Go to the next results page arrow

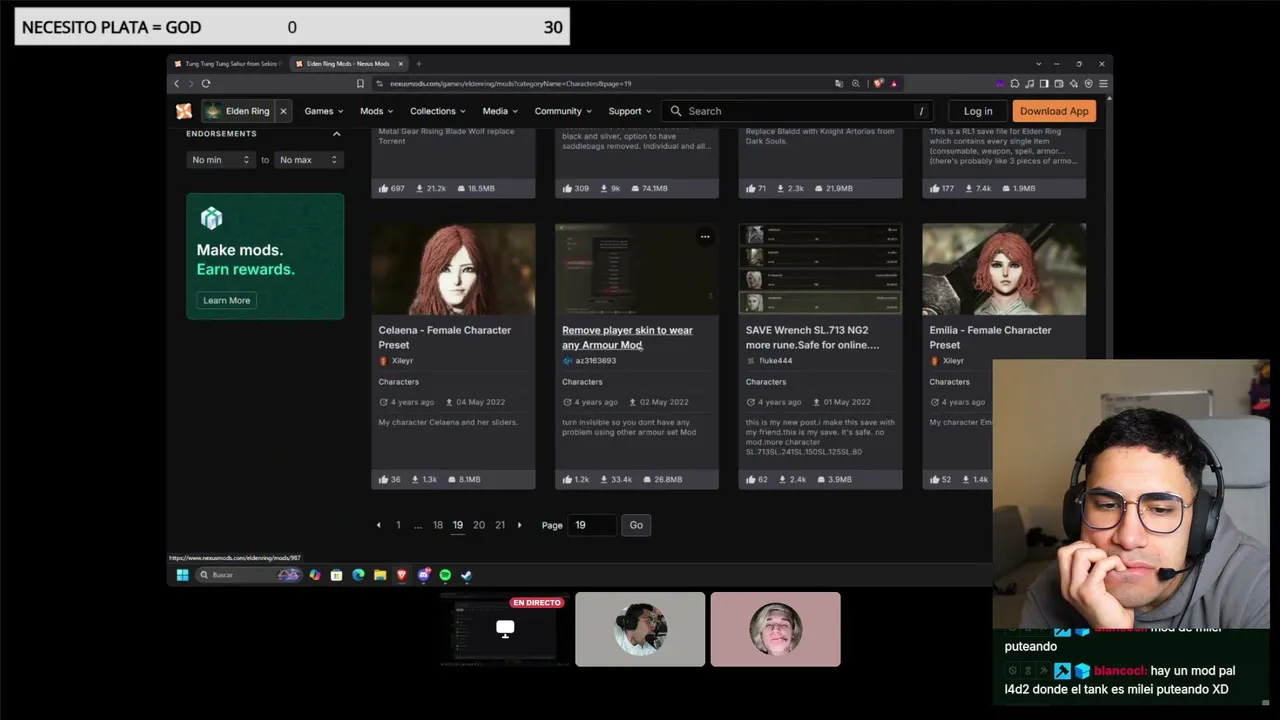(519, 525)
